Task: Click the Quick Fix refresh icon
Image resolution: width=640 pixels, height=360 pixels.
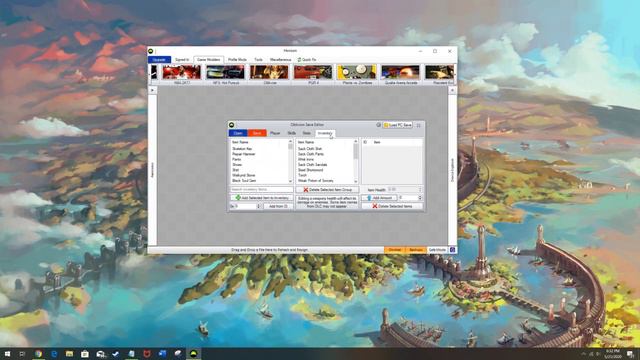Action: click(x=299, y=60)
